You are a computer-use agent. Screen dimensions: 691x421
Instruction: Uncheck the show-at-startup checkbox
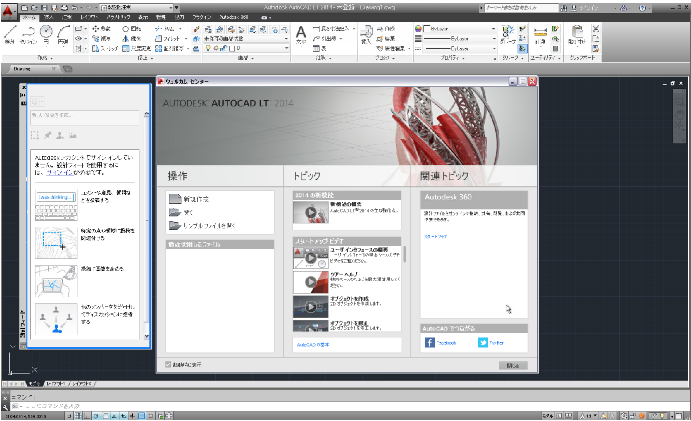(x=168, y=364)
